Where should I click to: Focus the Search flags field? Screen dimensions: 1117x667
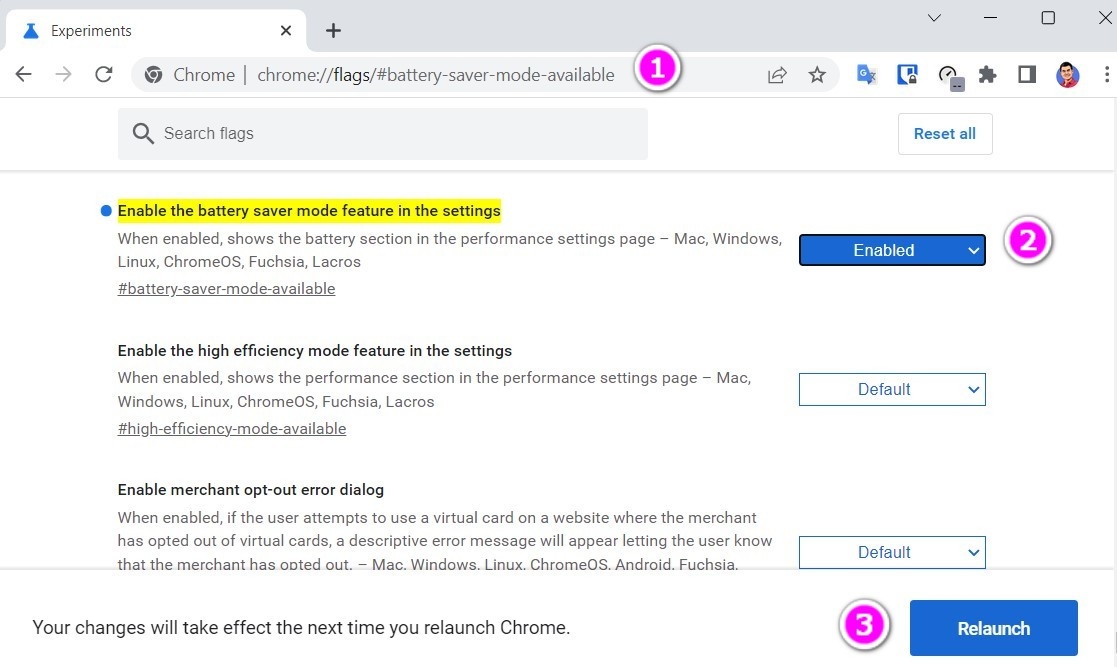point(383,134)
